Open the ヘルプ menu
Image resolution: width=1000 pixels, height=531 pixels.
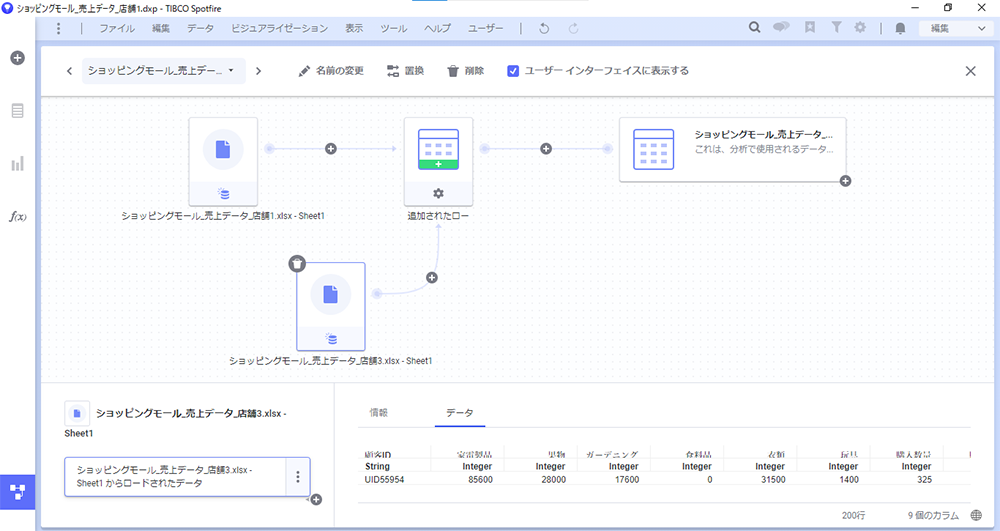(438, 28)
